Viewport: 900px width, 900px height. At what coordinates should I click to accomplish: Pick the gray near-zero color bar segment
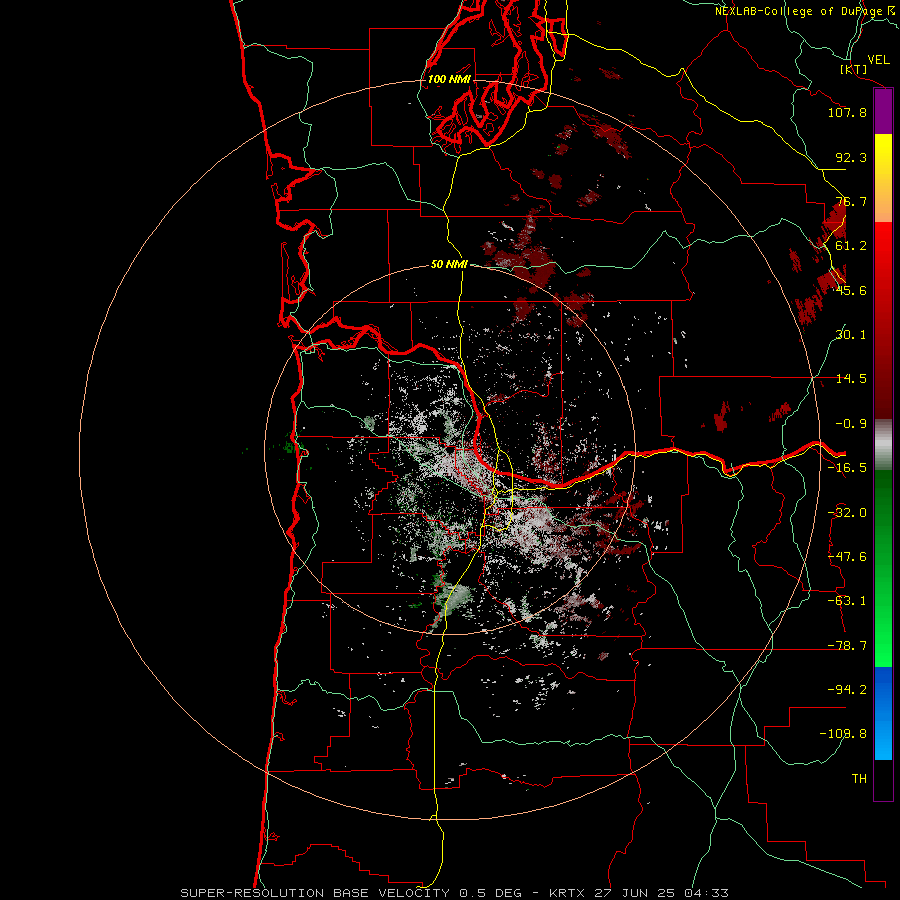point(883,445)
